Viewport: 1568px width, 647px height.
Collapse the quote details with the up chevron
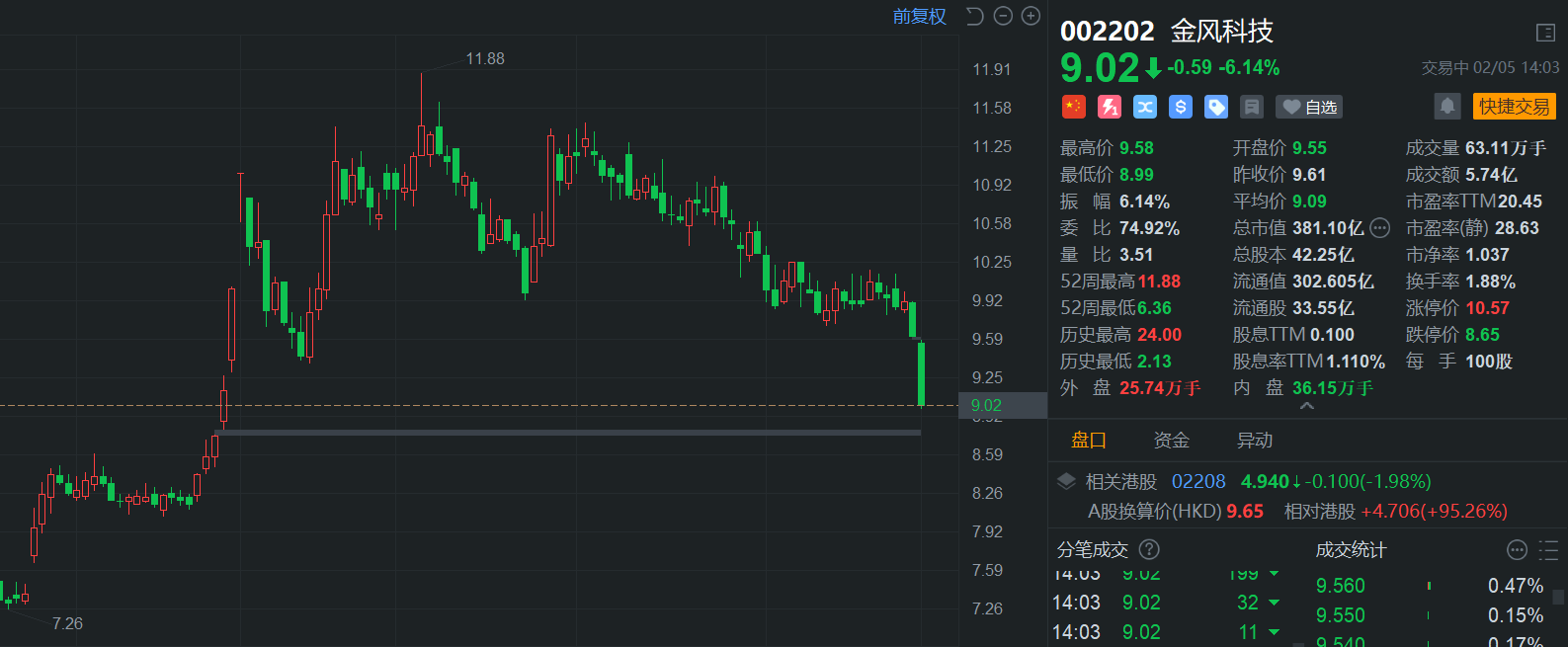[x=1306, y=406]
